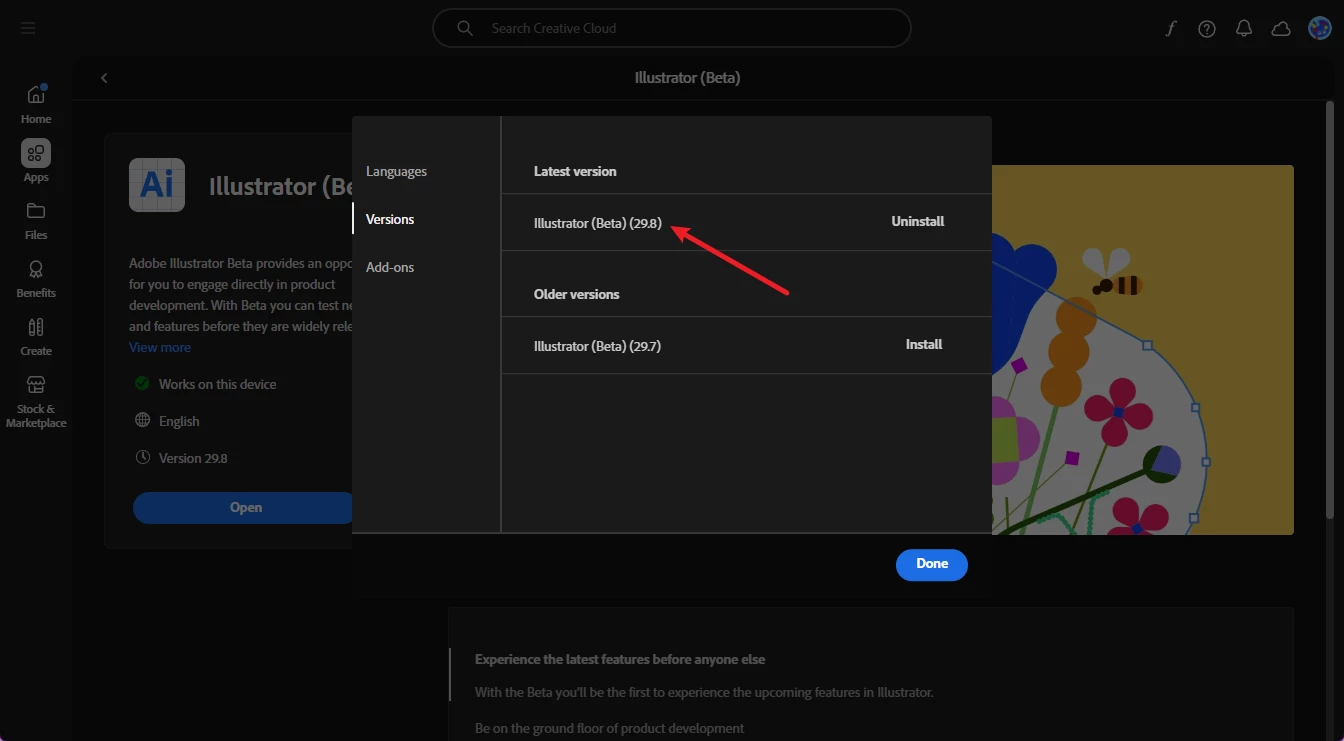Click the Illustrator Ai app icon
The height and width of the screenshot is (741, 1344).
click(x=157, y=185)
